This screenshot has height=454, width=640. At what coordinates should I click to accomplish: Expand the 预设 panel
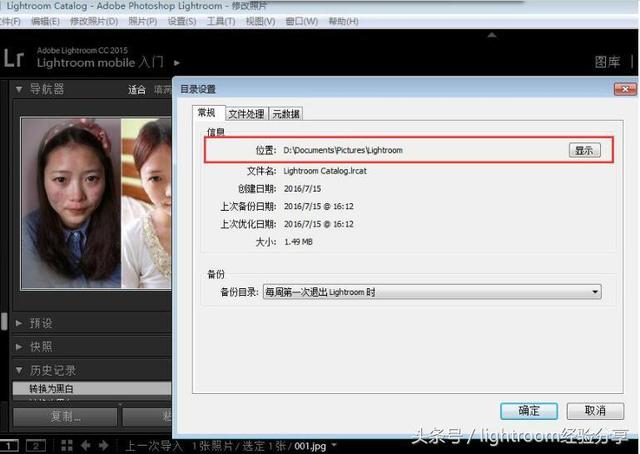(x=19, y=323)
